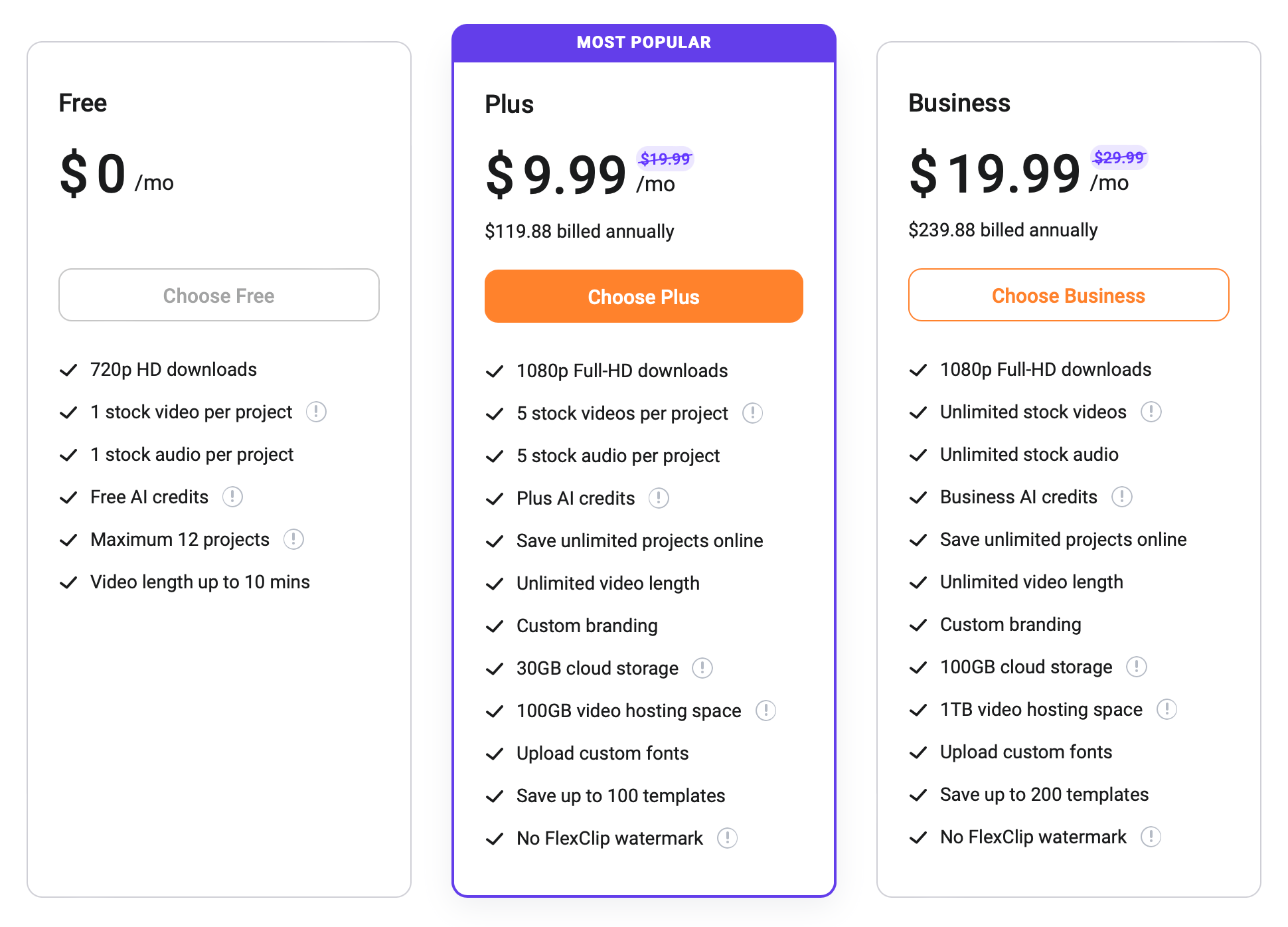Click the crossed-out $29.99 price badge

tap(1119, 157)
